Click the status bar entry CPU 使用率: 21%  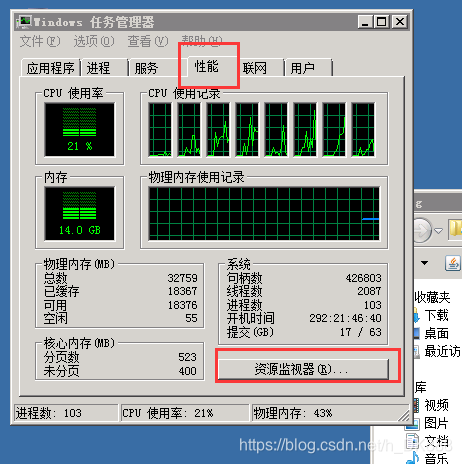pyautogui.click(x=185, y=413)
